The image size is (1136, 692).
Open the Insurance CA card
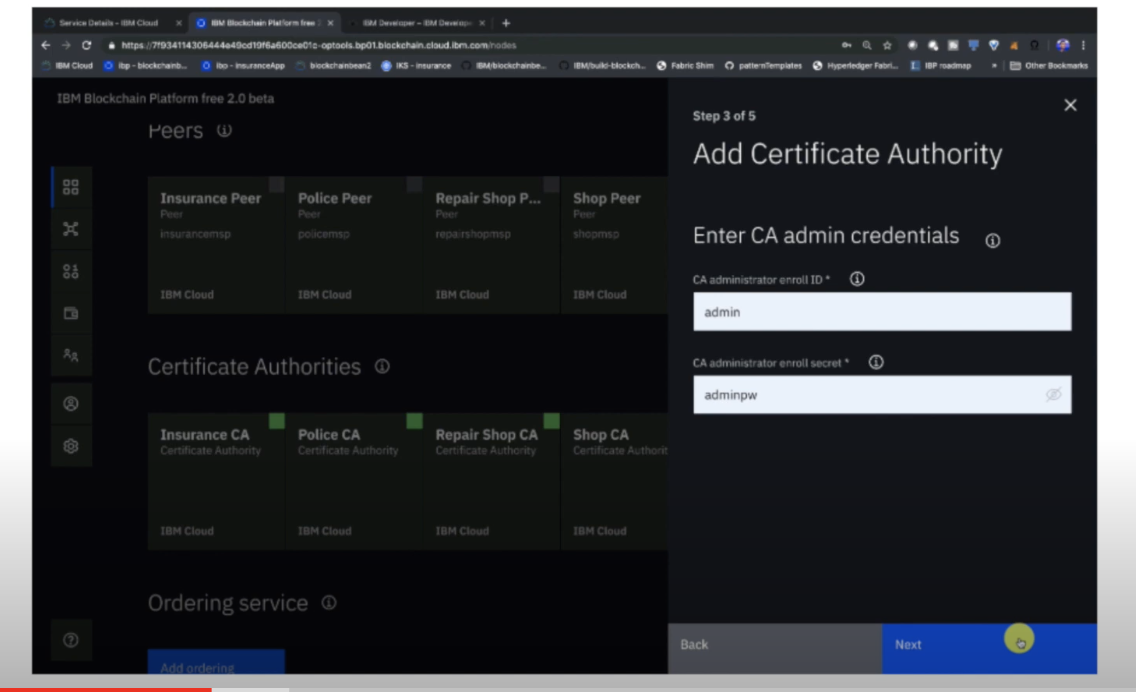point(216,481)
